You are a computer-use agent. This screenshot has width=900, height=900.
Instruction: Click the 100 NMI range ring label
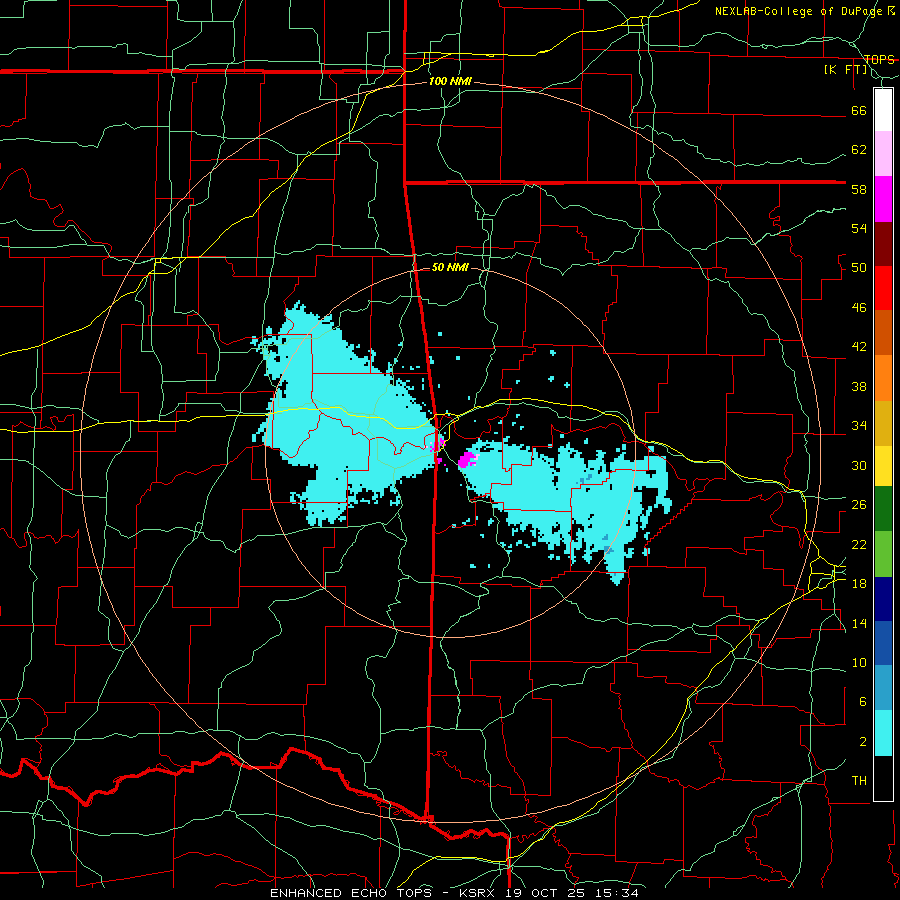tap(451, 82)
